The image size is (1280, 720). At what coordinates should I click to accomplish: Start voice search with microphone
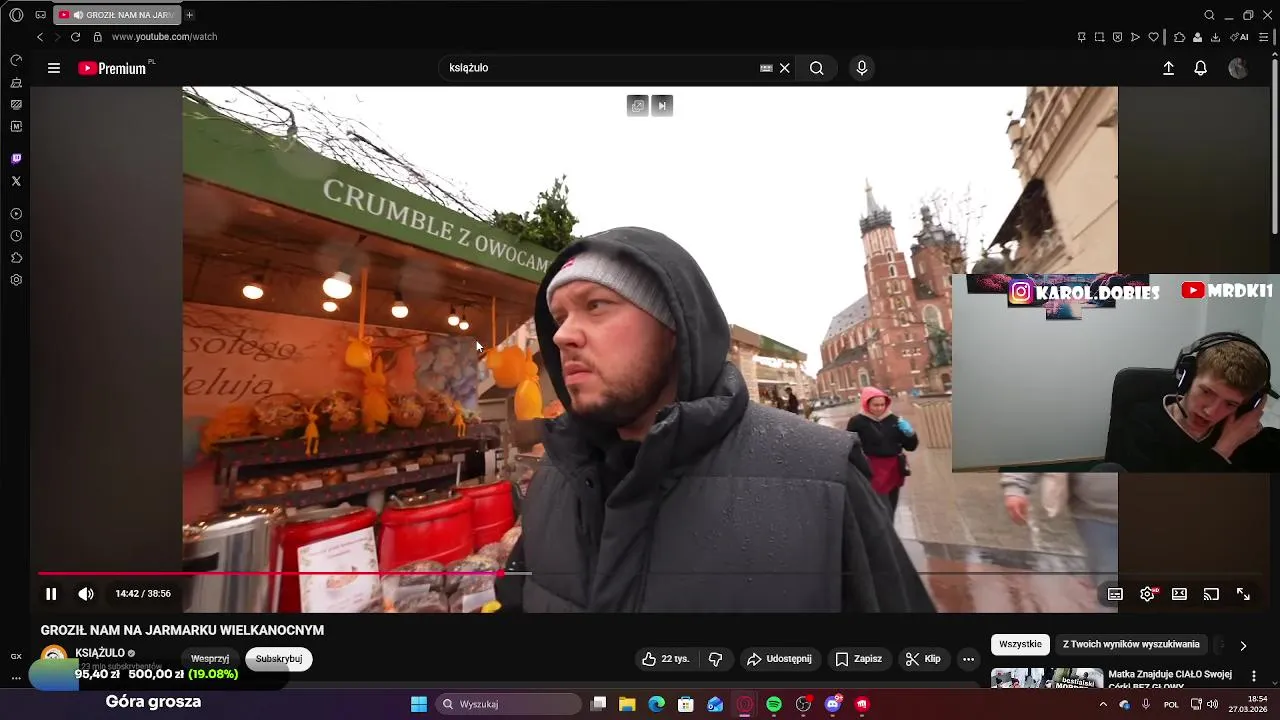point(862,68)
